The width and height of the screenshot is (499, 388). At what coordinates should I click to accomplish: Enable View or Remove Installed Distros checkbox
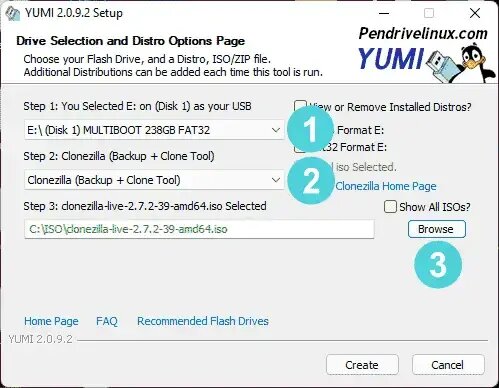pyautogui.click(x=300, y=107)
